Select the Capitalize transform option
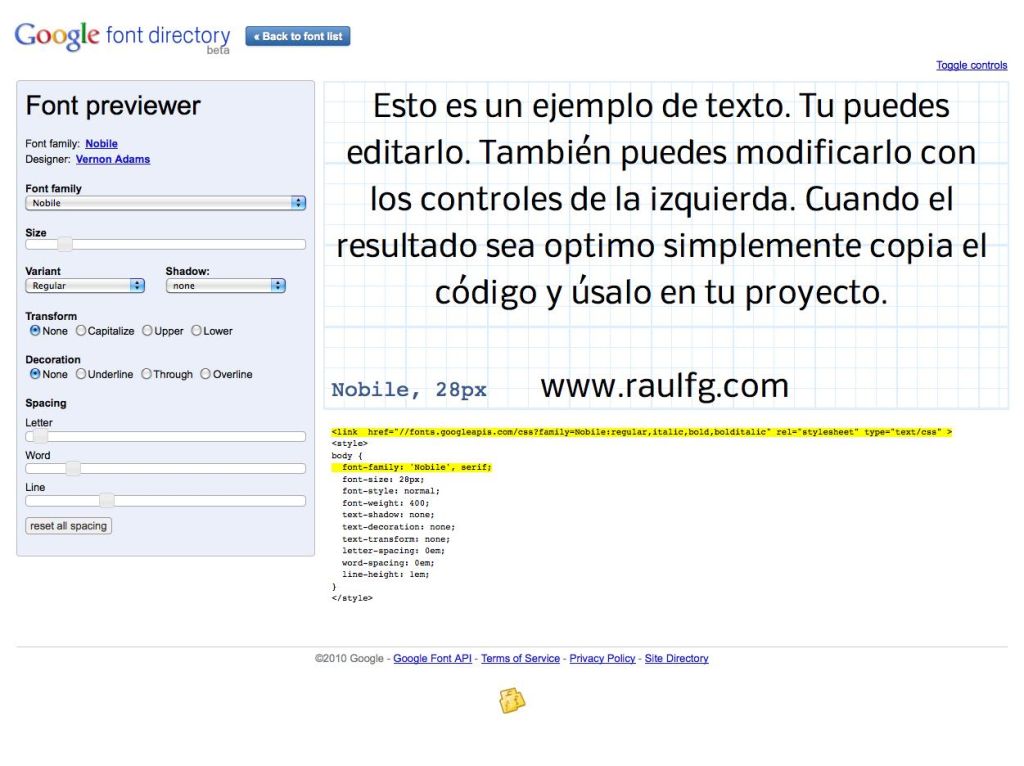 click(x=81, y=330)
